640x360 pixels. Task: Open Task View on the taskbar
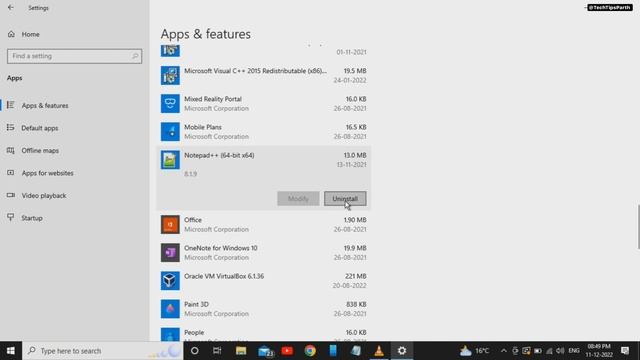(x=217, y=351)
